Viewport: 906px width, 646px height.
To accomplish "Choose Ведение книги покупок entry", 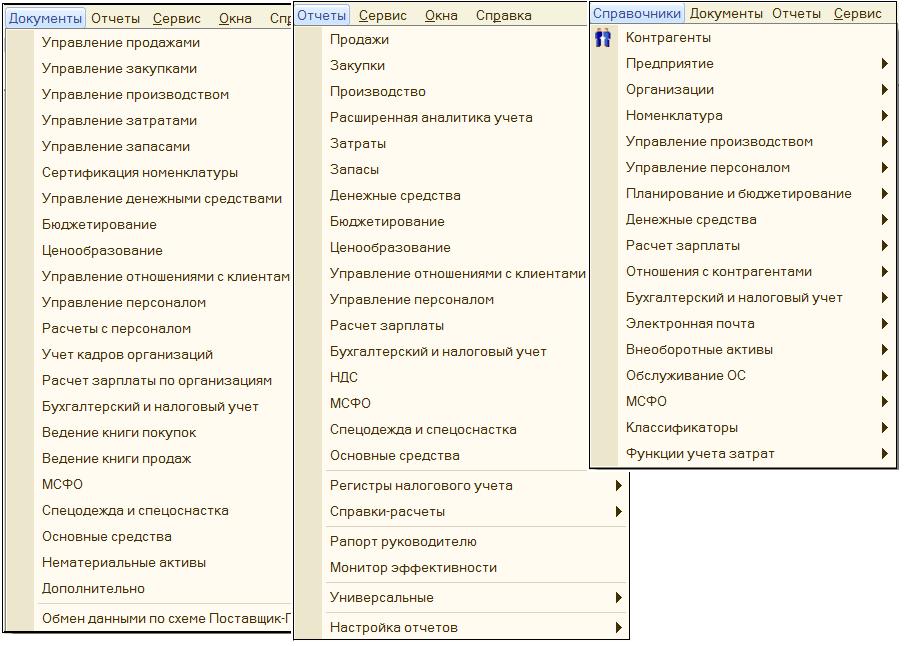I will click(x=119, y=433).
